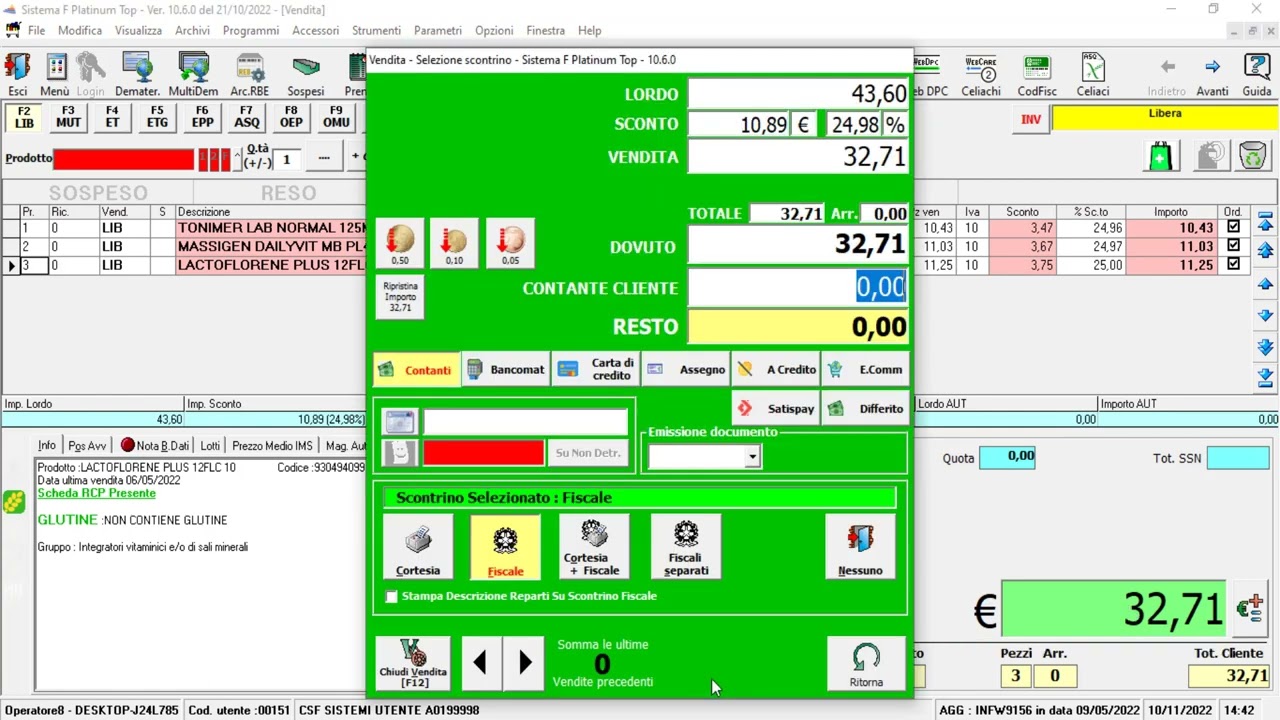
Task: Open the Sospesi toolbar icon
Action: point(305,75)
